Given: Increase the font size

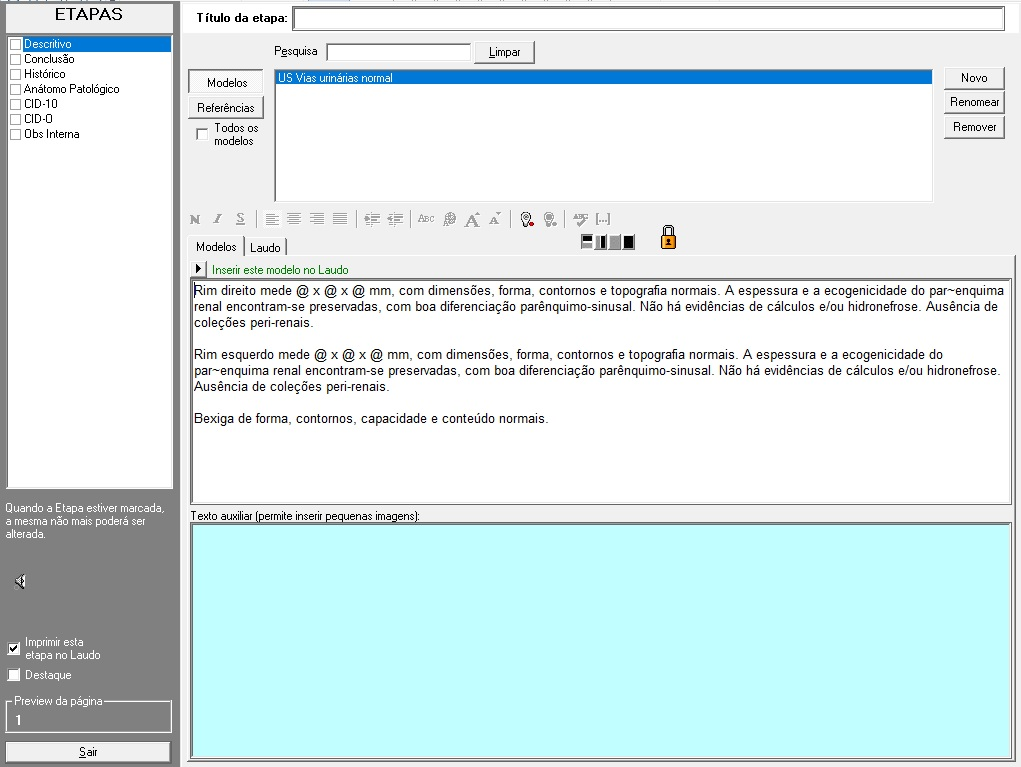Looking at the screenshot, I should pyautogui.click(x=472, y=219).
